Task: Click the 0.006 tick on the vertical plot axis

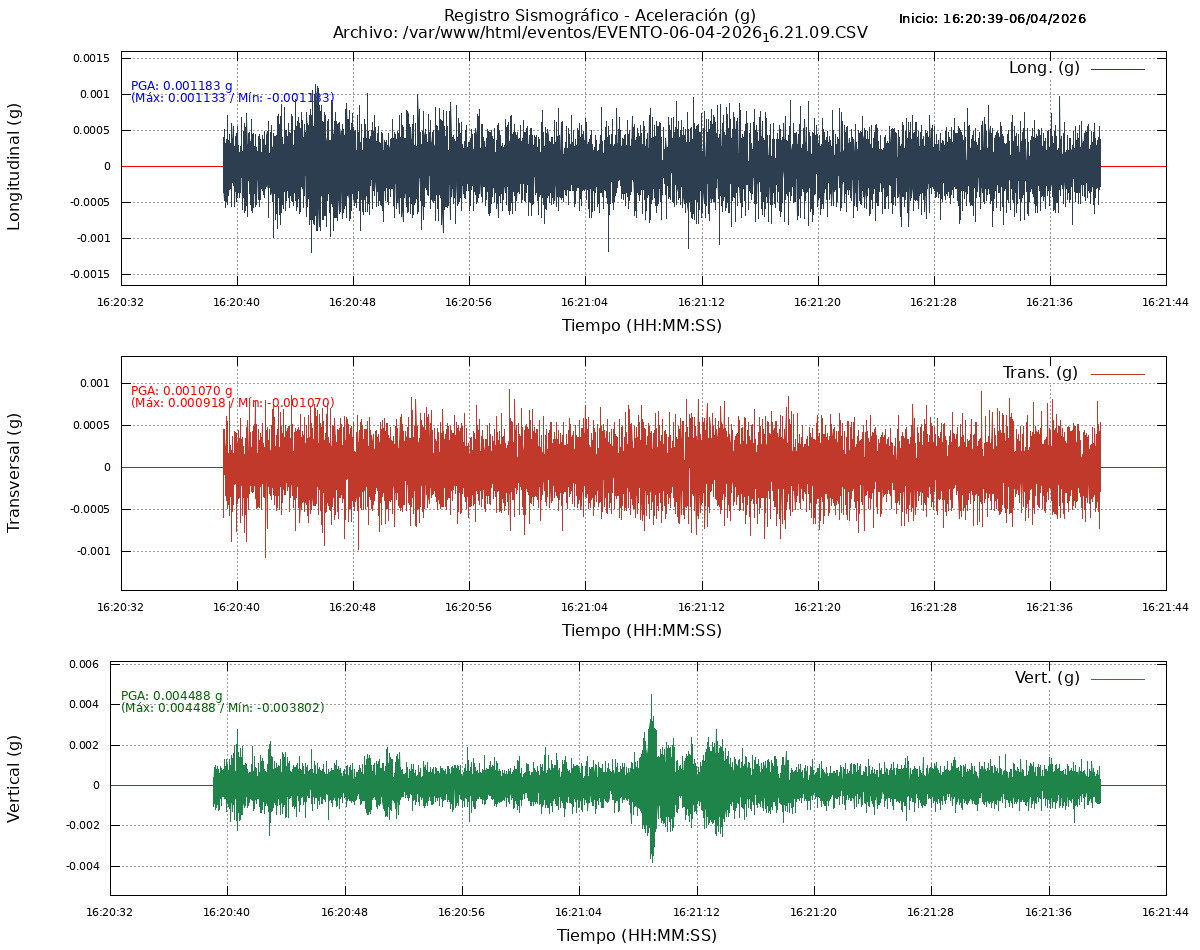Action: 83,664
